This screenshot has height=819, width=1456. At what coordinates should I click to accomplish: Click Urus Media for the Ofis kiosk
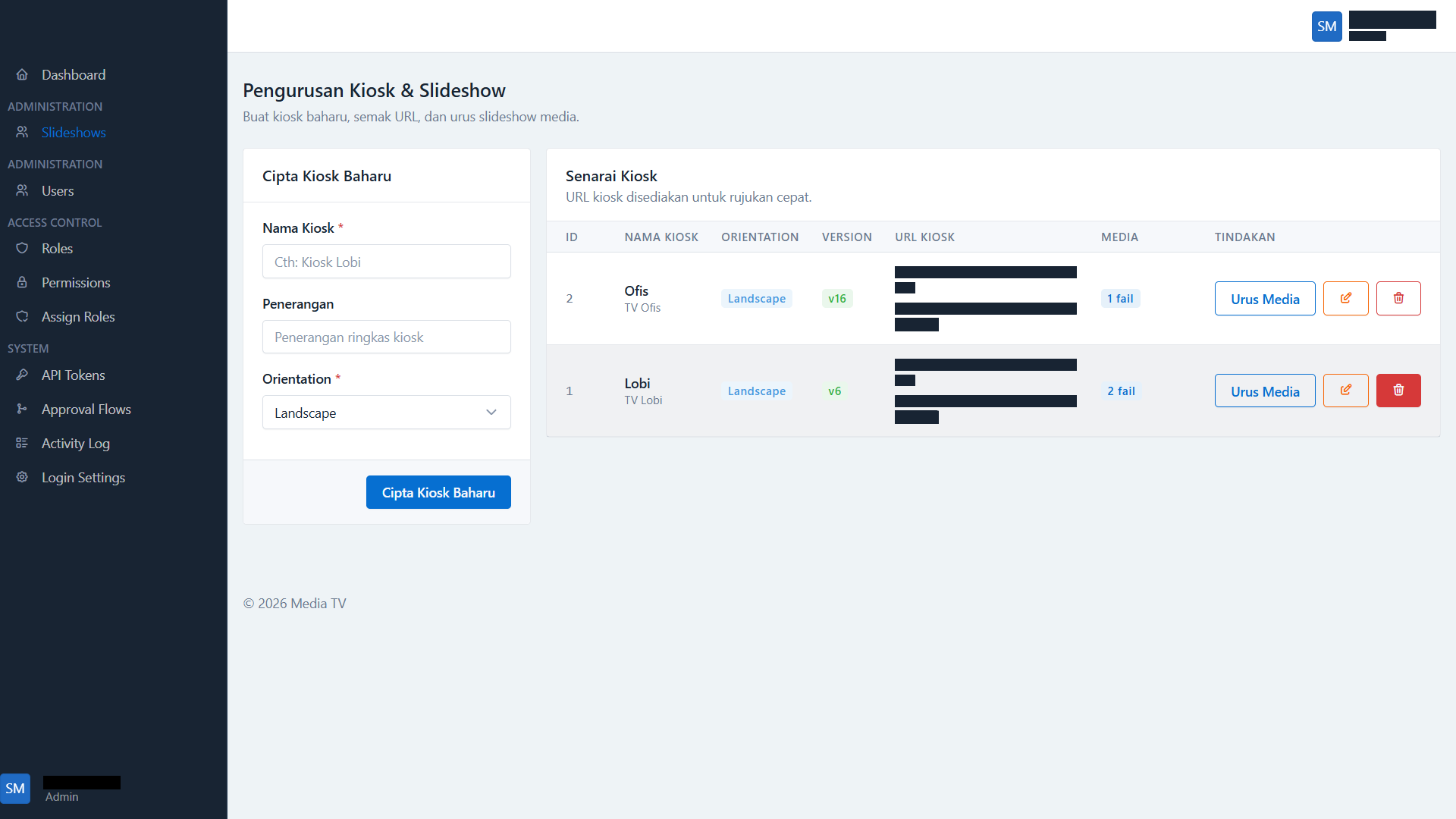1265,298
